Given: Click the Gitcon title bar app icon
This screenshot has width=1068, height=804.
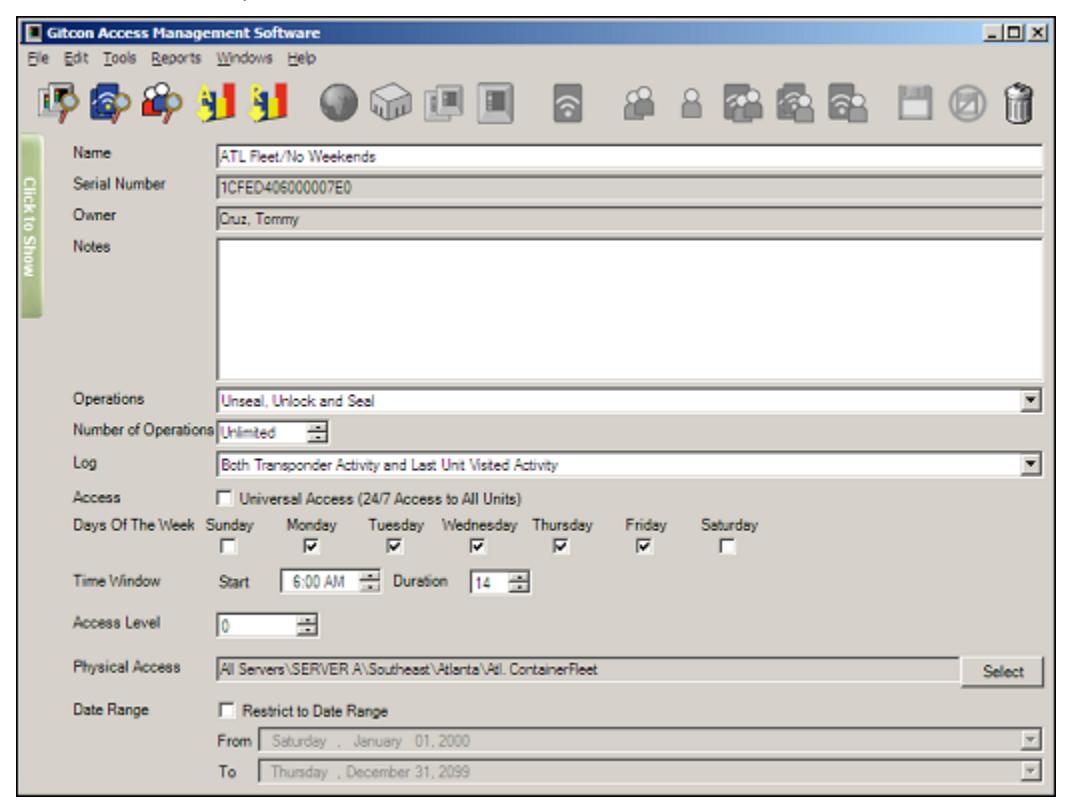Looking at the screenshot, I should tap(33, 33).
